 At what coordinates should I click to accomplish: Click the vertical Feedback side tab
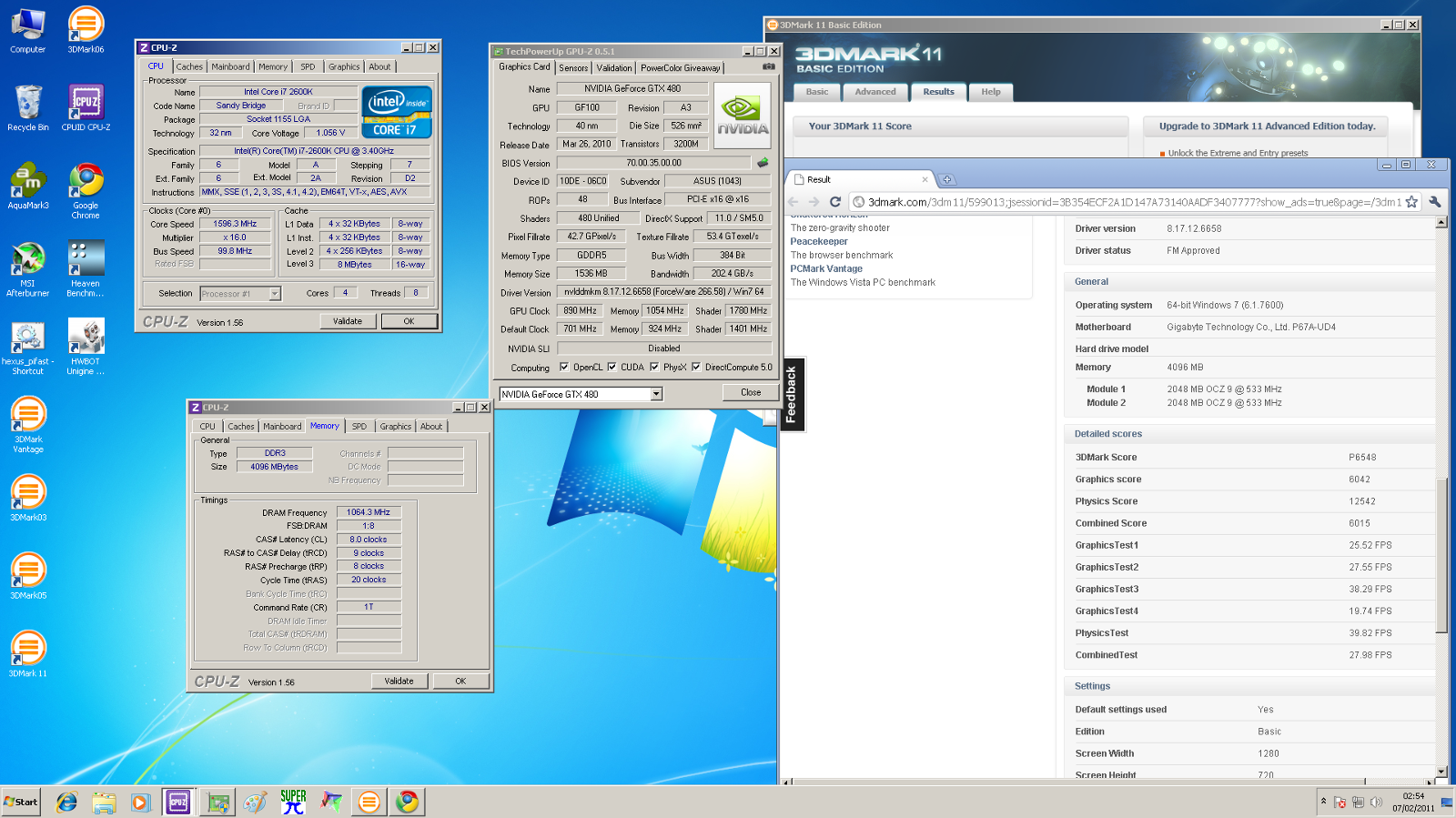coord(792,395)
